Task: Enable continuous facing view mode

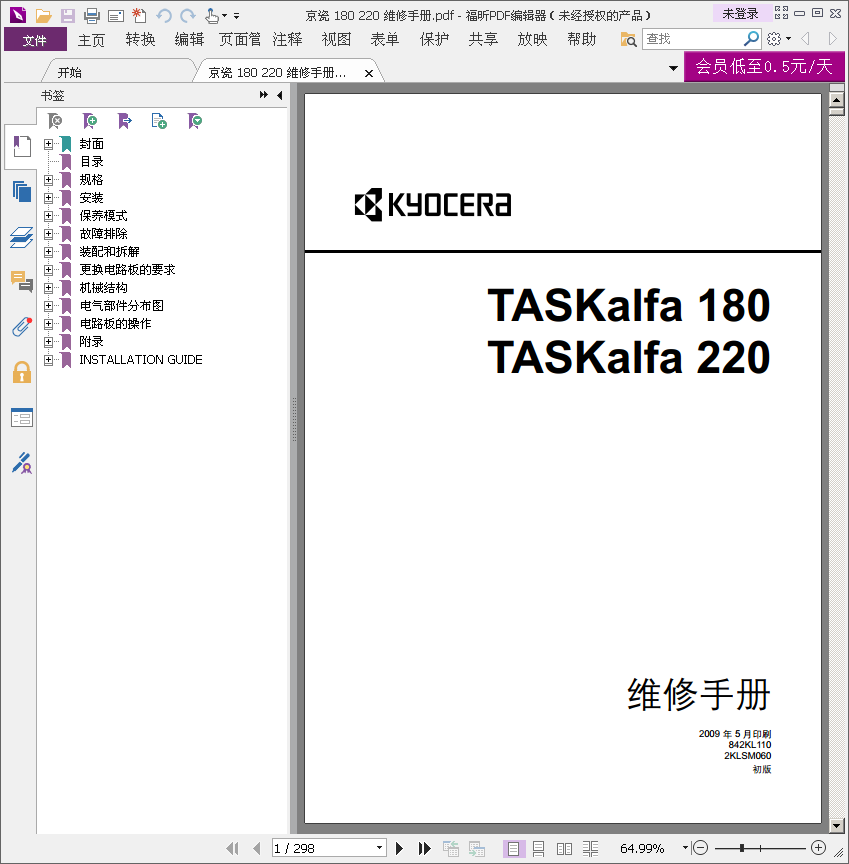Action: click(590, 849)
